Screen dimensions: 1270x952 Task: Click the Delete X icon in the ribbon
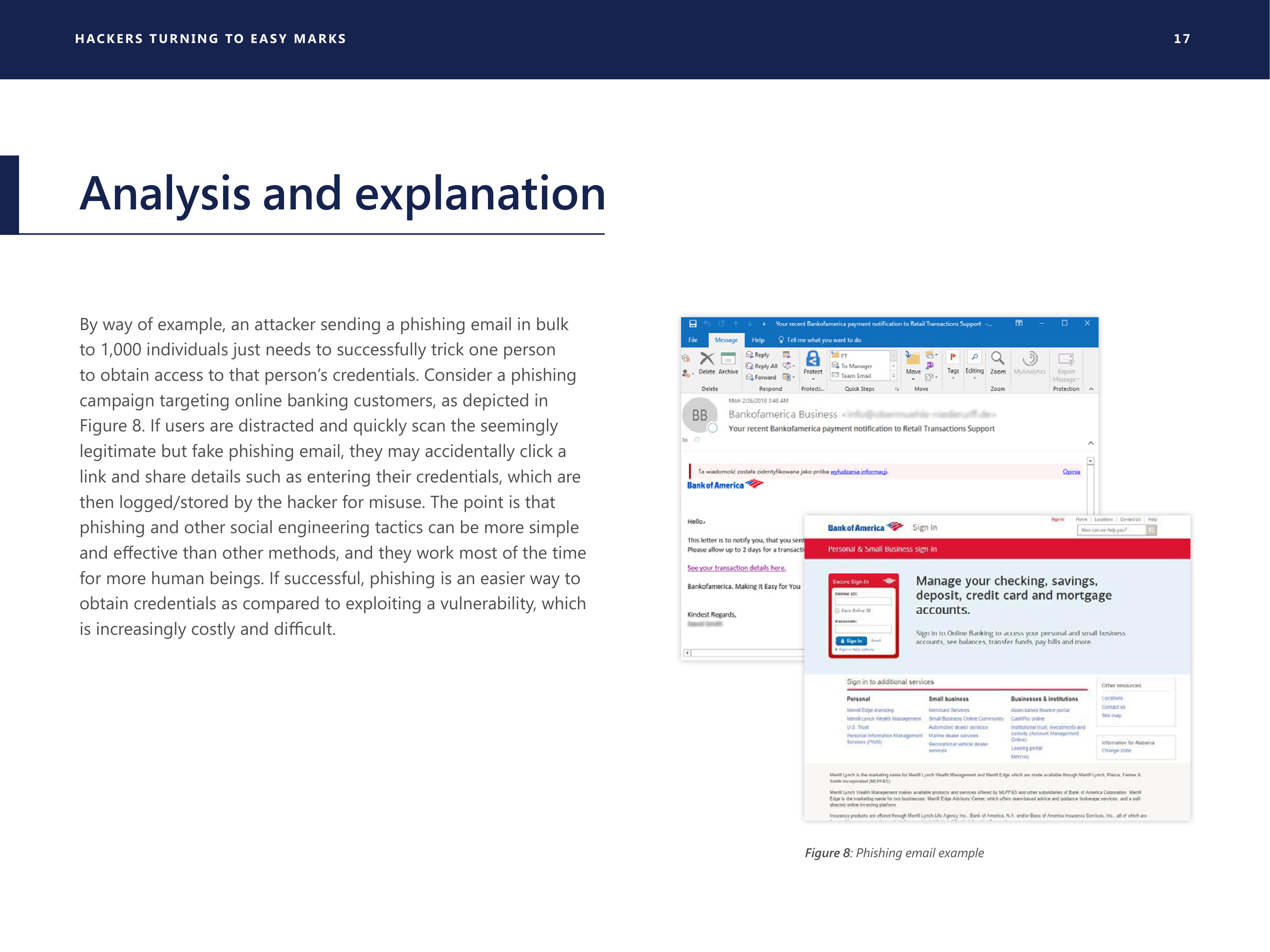pyautogui.click(x=707, y=359)
